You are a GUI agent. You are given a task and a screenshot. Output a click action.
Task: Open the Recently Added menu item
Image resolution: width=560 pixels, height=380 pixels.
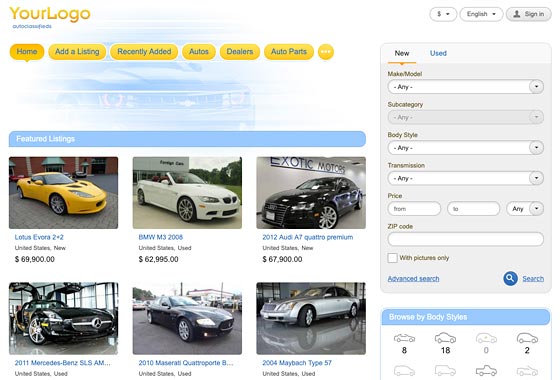tap(144, 52)
